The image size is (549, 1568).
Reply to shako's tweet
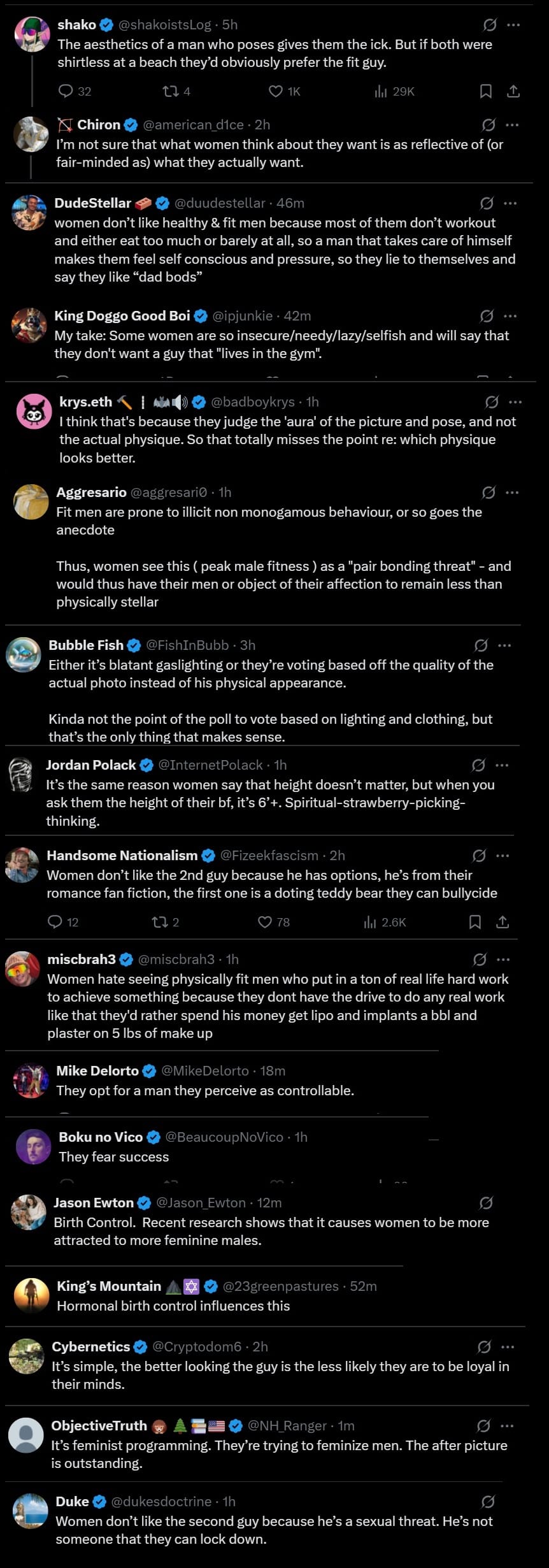(66, 91)
